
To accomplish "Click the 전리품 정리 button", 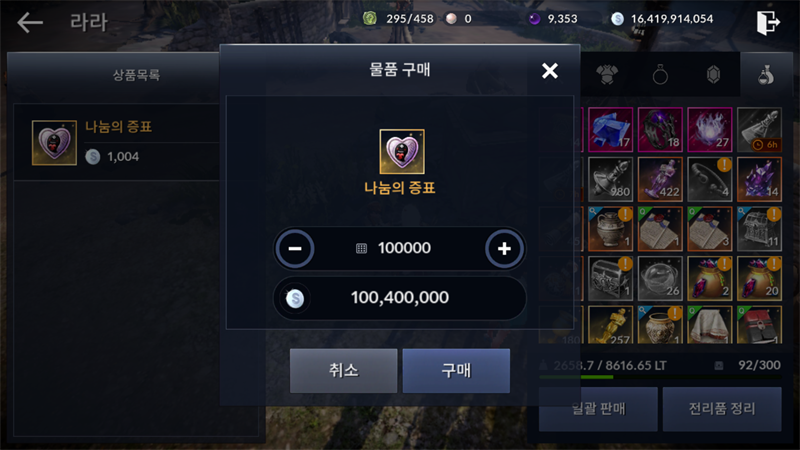I will [722, 409].
